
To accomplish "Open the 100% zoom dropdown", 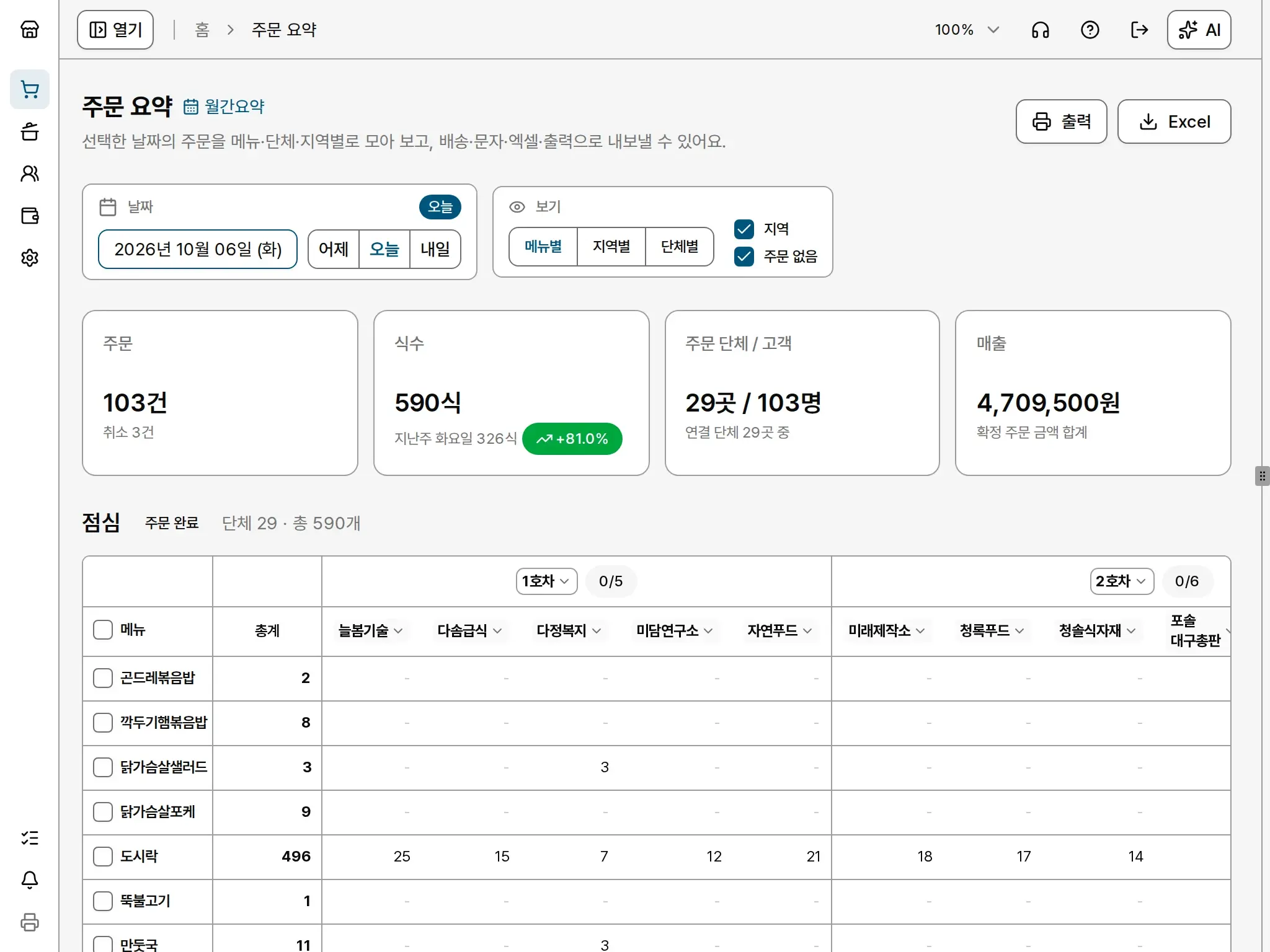I will click(x=967, y=30).
